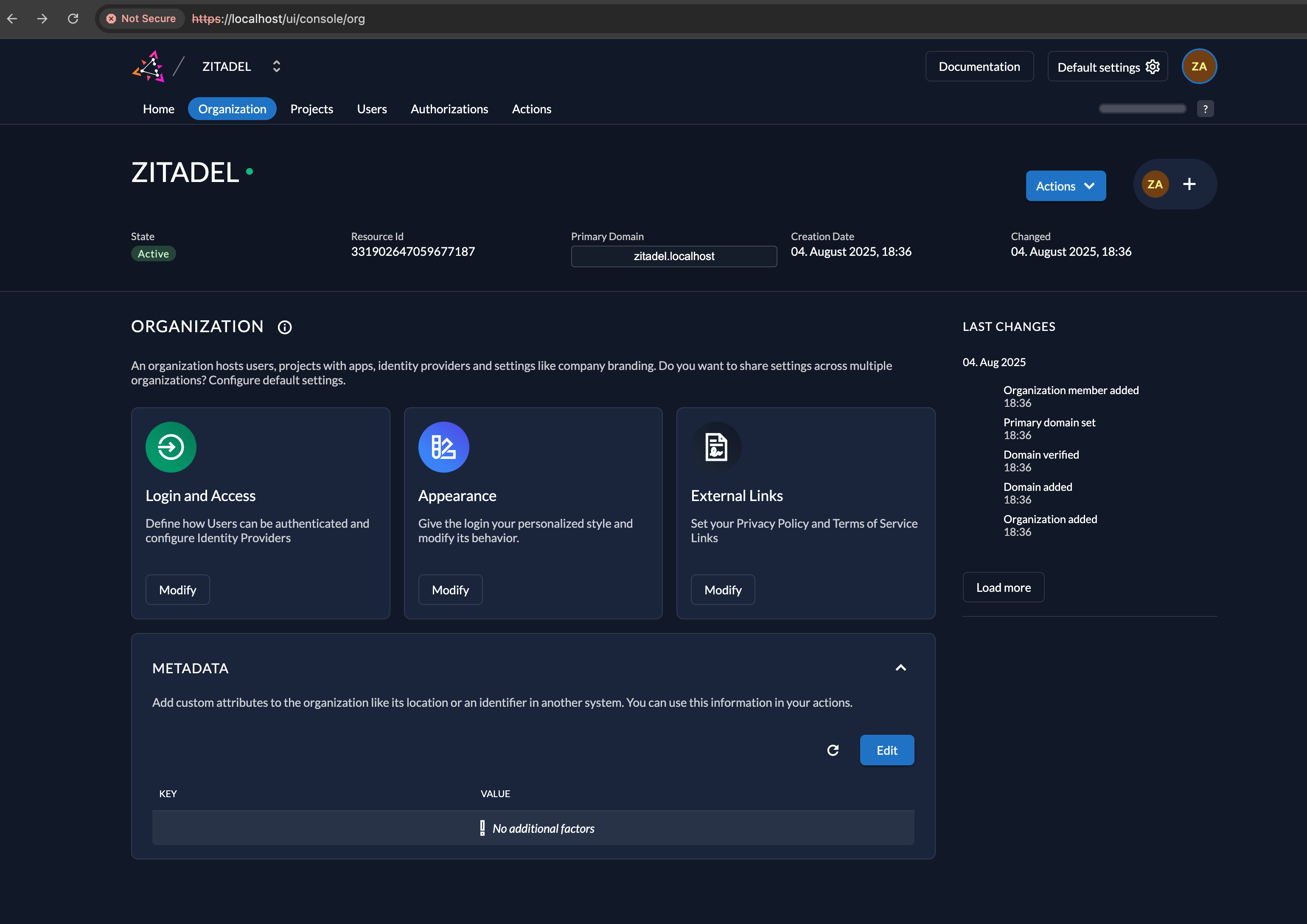Screen dimensions: 1307x924
Task: Click the ZA member avatar
Action: coord(1155,185)
